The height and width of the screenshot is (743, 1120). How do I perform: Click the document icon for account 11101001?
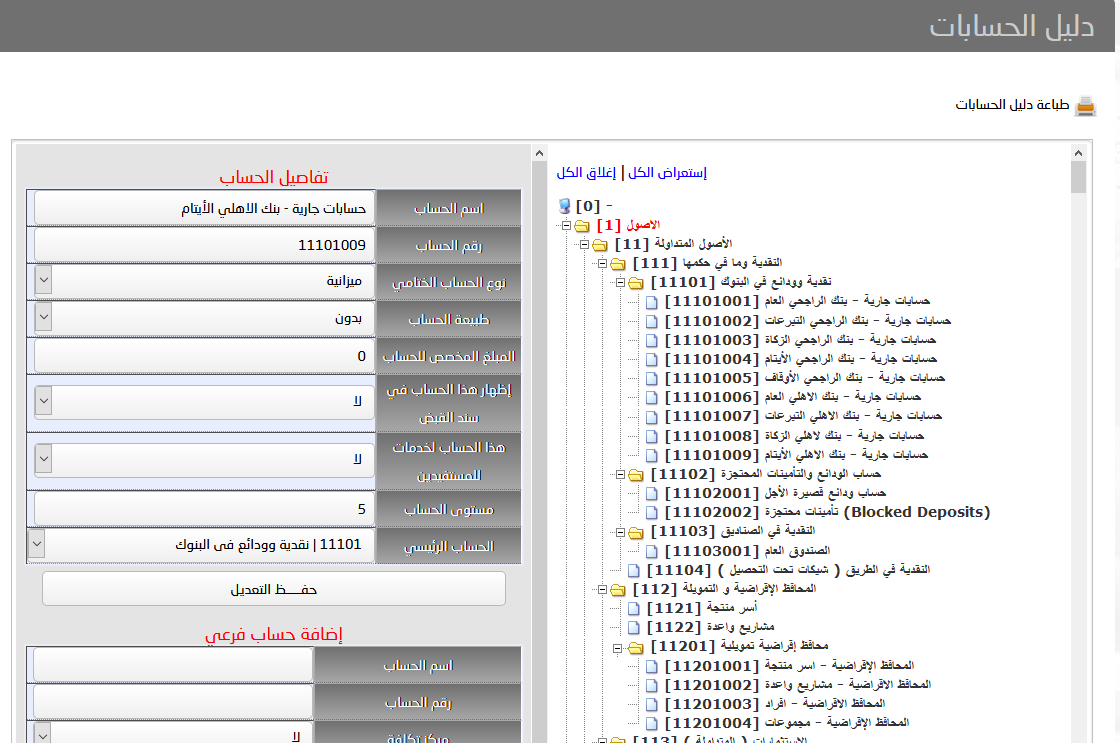[652, 302]
